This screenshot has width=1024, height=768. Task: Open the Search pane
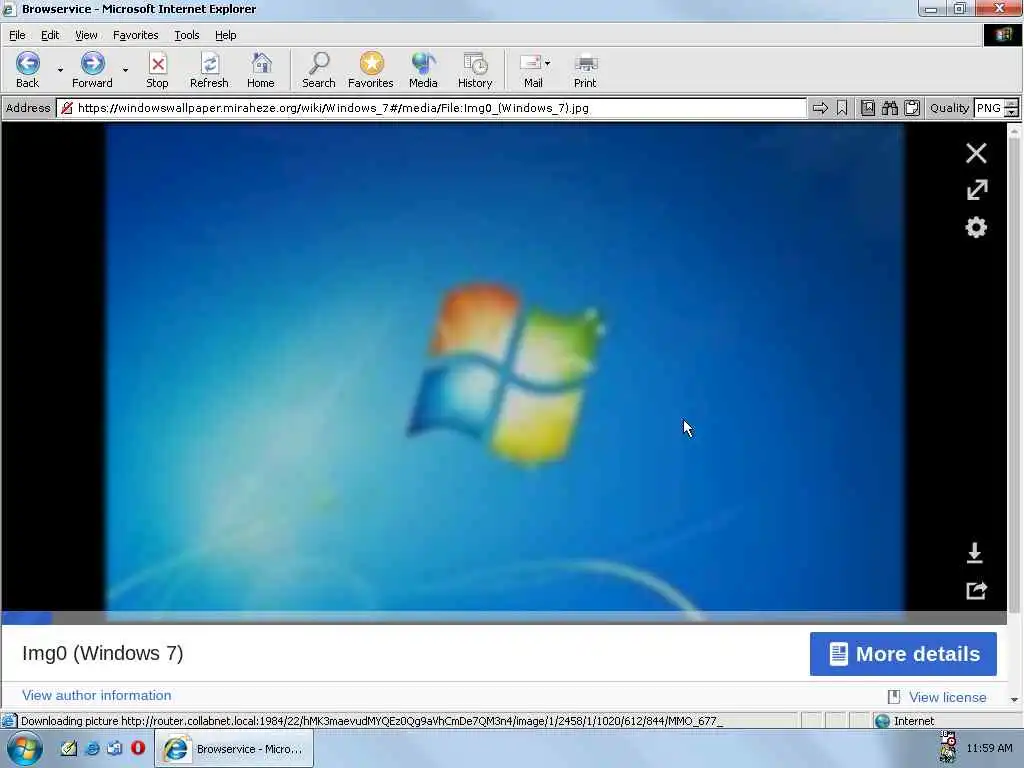coord(319,69)
